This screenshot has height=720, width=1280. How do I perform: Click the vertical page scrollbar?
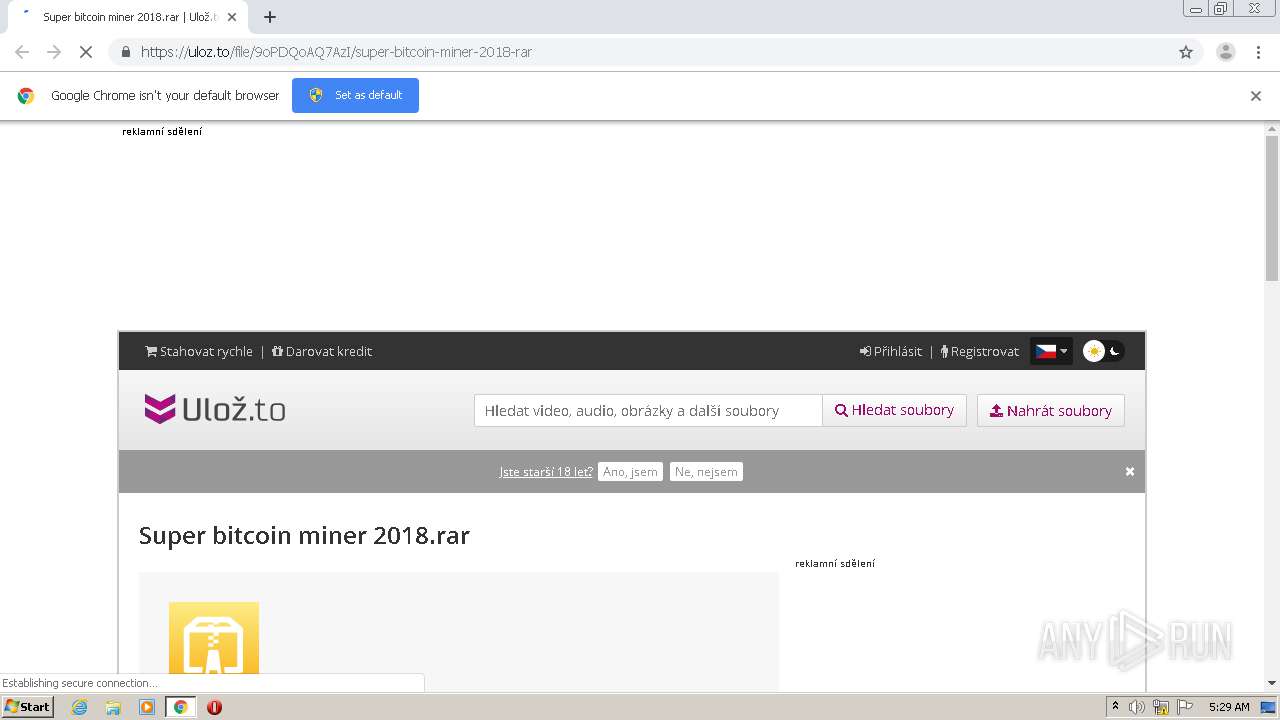[x=1272, y=208]
